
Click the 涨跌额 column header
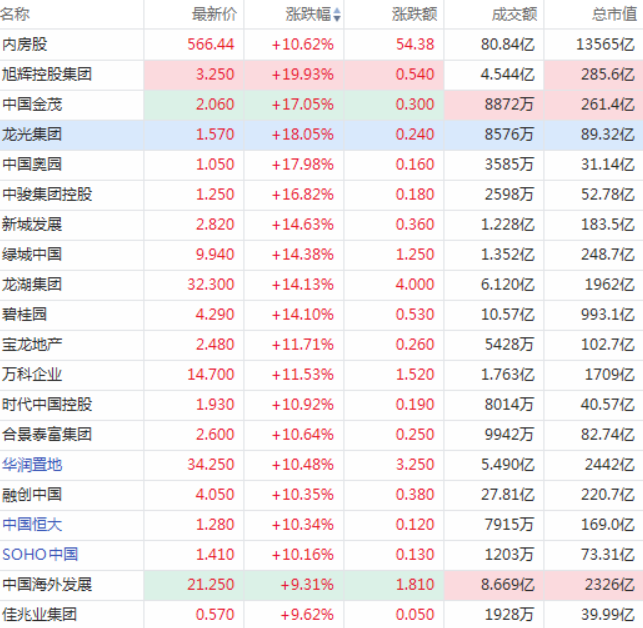415,14
